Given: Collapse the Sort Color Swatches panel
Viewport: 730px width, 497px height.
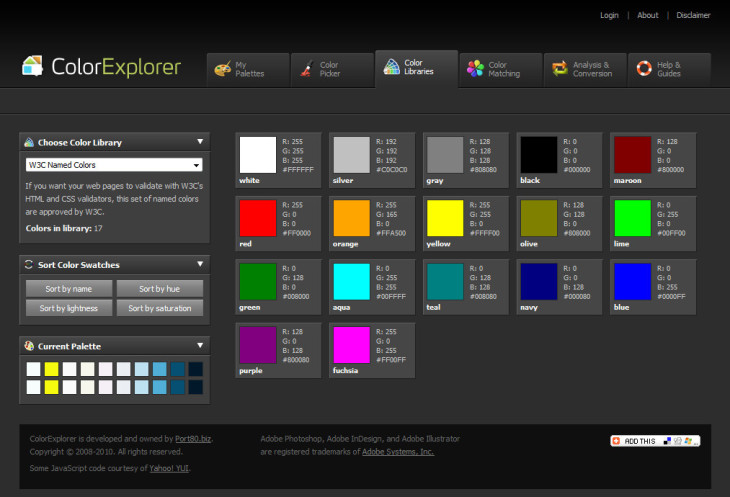Looking at the screenshot, I should 200,264.
